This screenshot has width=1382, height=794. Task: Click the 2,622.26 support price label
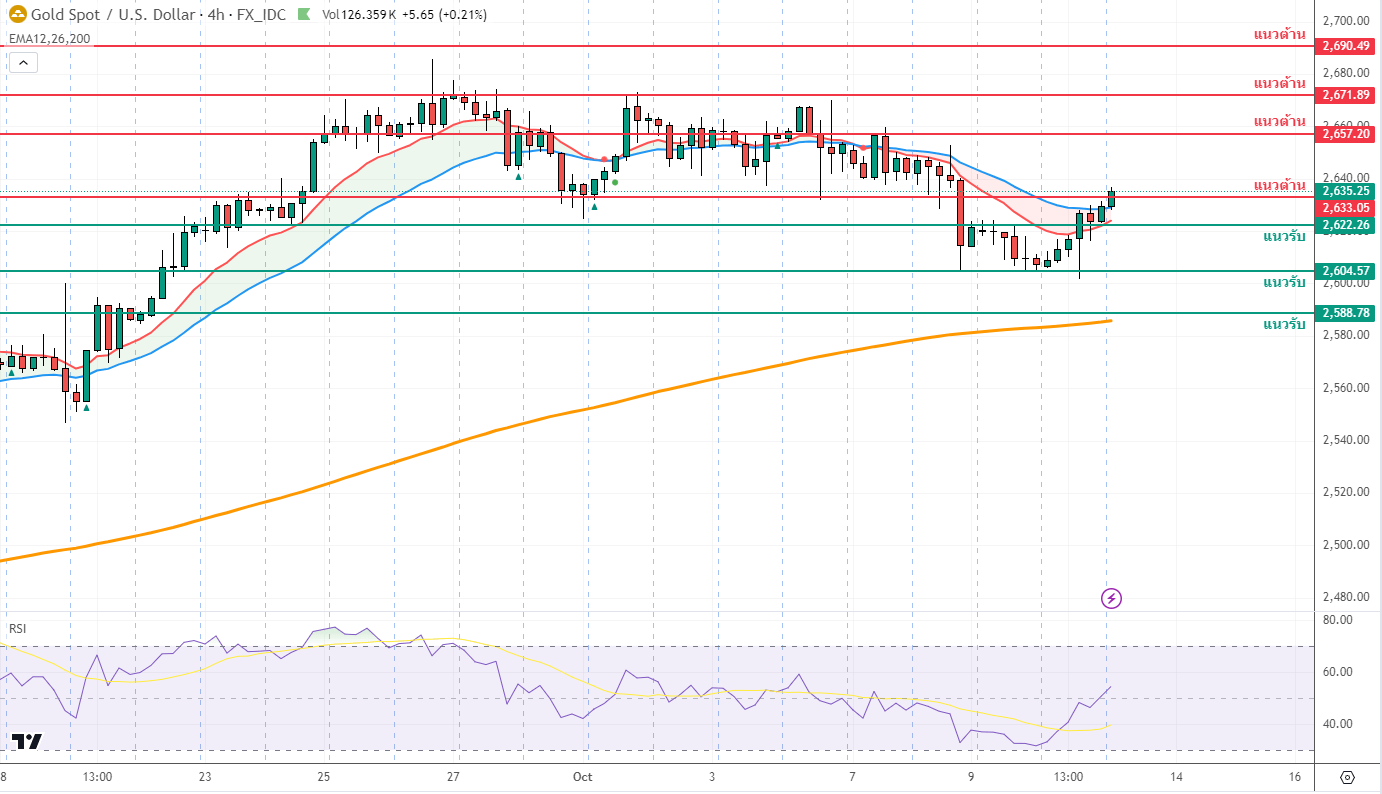(1345, 225)
